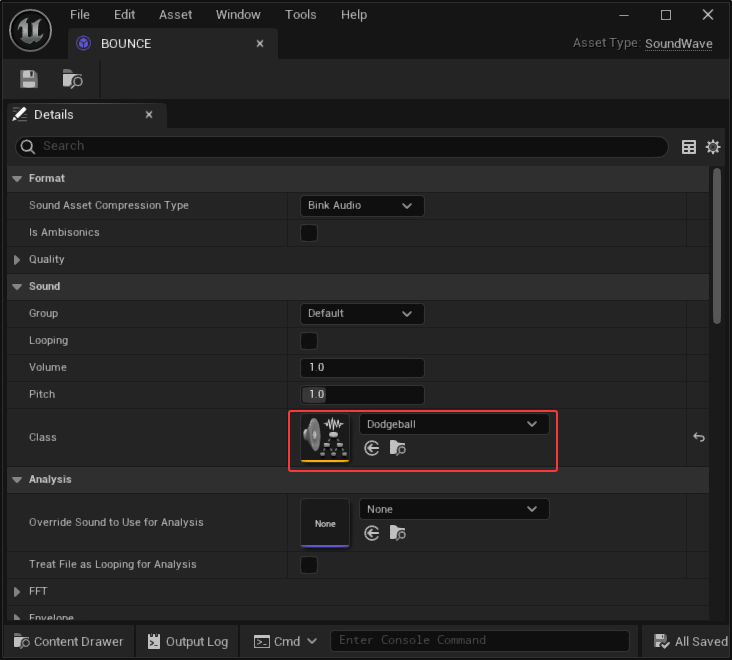This screenshot has height=660, width=732.
Task: Click the SoundWave asset type link
Action: pos(679,44)
